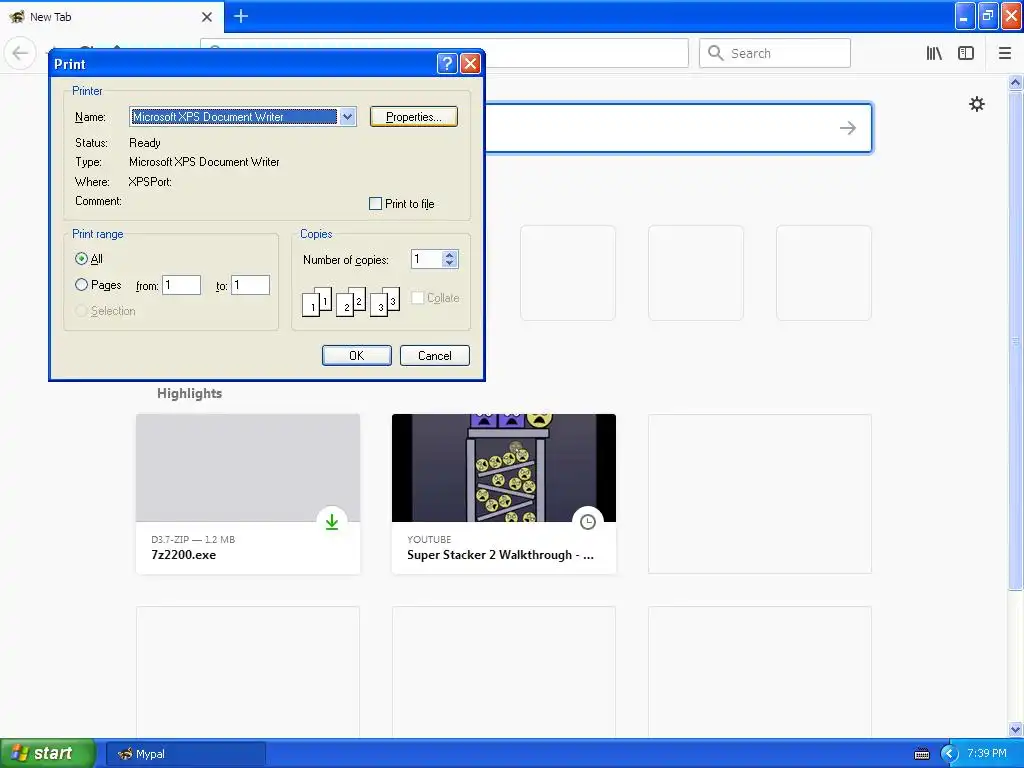
Task: Click the Super Stacker 2 Walkthrough title
Action: (x=500, y=554)
